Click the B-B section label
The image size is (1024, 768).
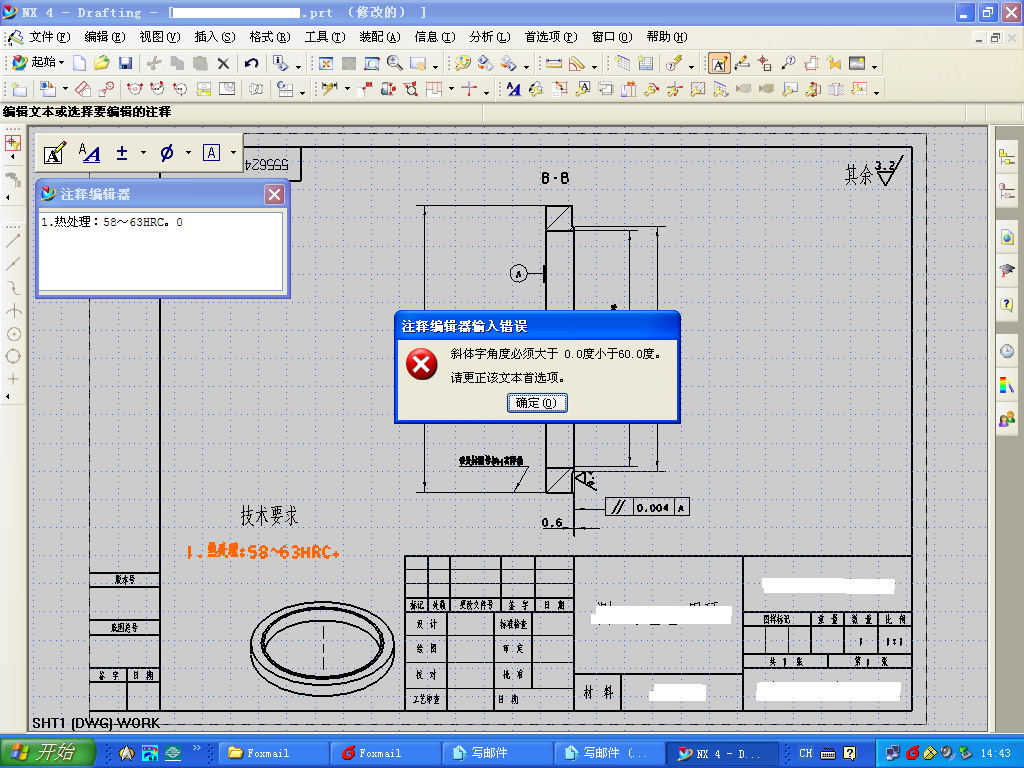pyautogui.click(x=555, y=178)
